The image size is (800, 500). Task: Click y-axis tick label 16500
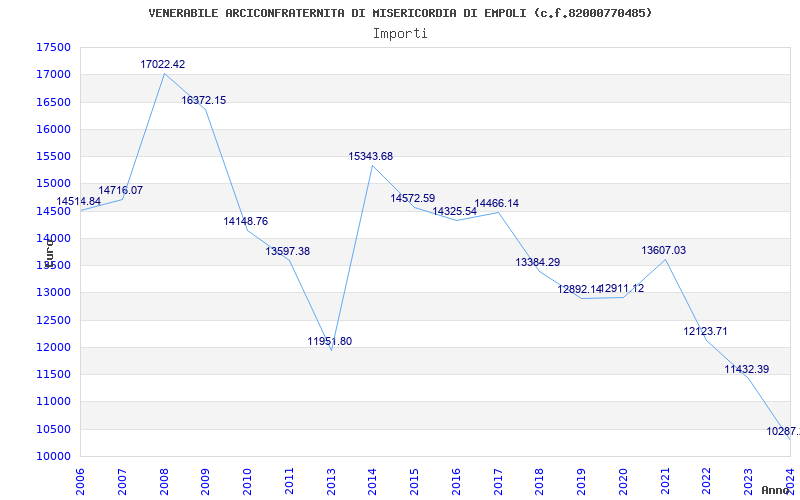tap(53, 102)
